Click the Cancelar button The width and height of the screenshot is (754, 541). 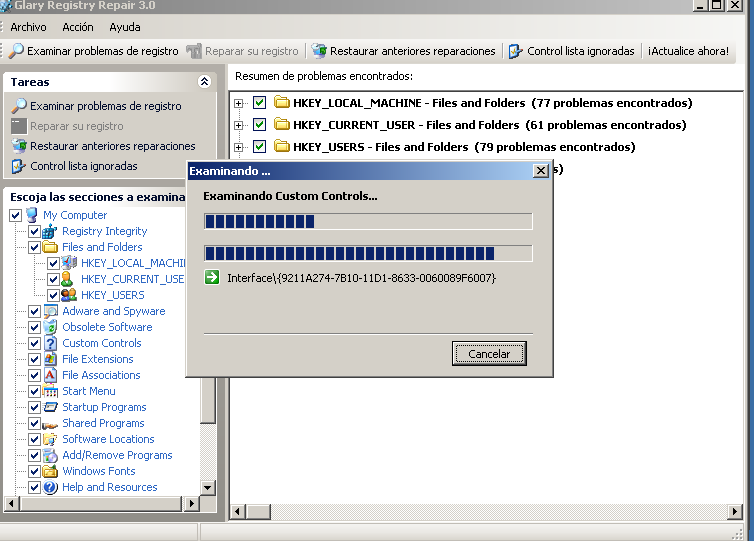click(x=489, y=353)
